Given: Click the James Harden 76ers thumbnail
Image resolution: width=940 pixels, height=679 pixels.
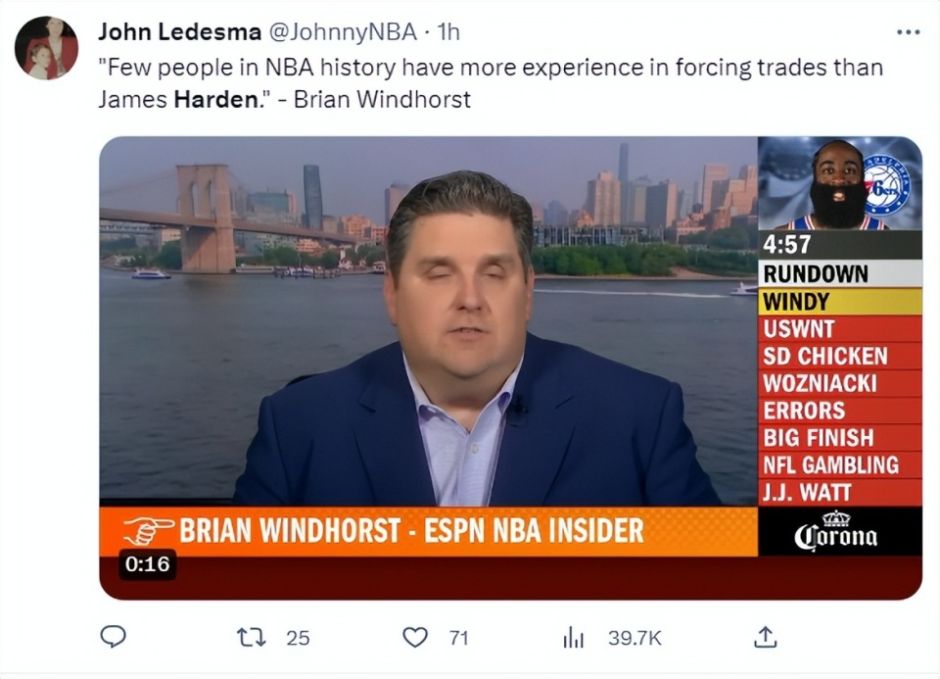Looking at the screenshot, I should pos(839,183).
